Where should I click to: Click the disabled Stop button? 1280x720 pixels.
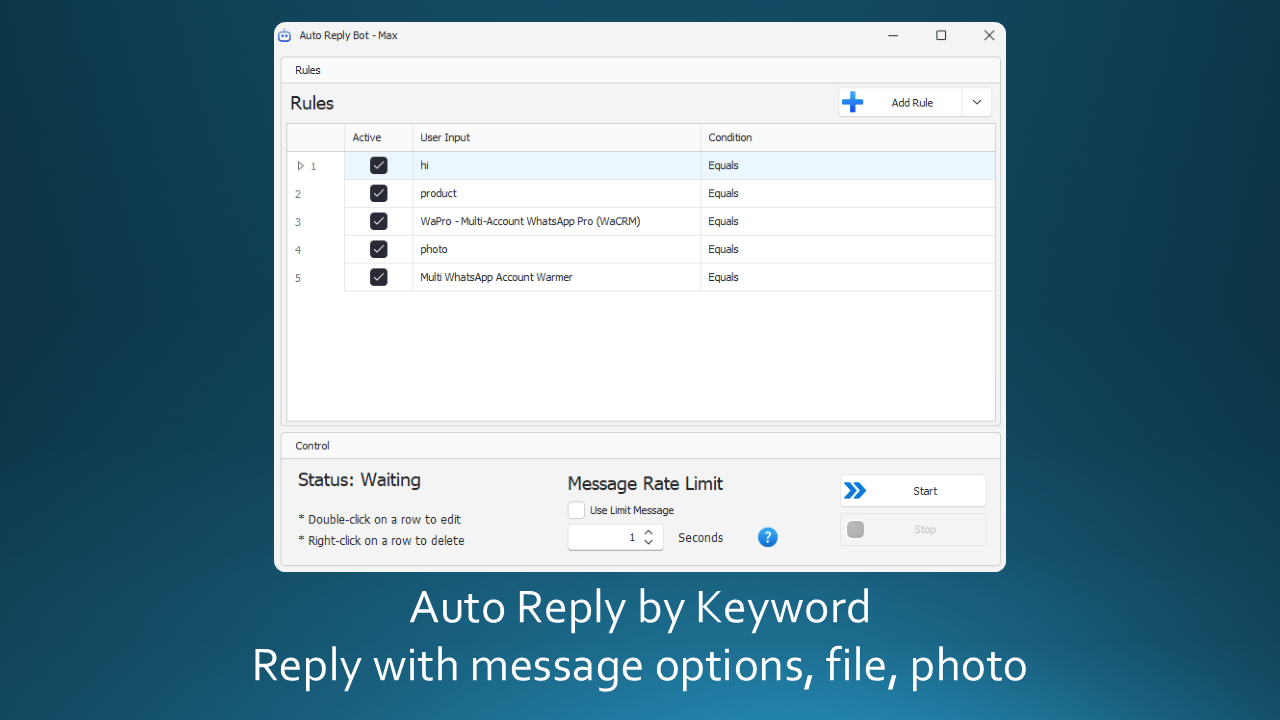click(x=912, y=529)
